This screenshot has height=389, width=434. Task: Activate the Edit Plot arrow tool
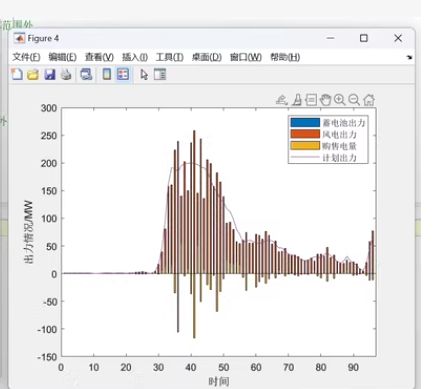coord(144,74)
